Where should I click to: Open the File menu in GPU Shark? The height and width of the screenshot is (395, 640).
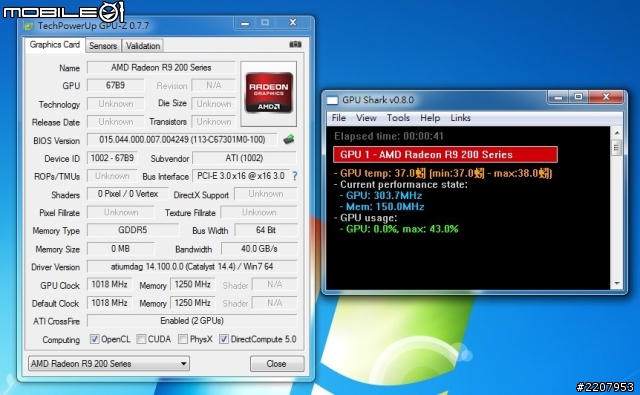339,118
